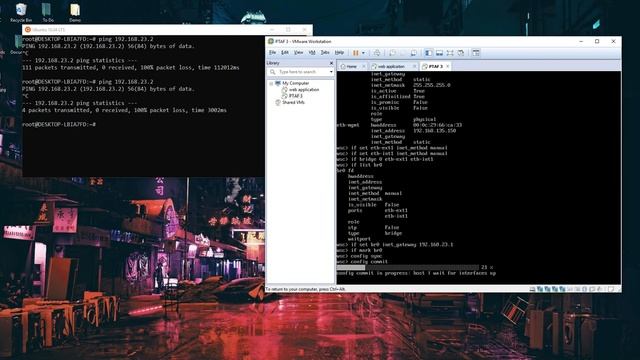
Task: Click the Ctrl+Alt return hint in status bar
Action: tap(305, 289)
